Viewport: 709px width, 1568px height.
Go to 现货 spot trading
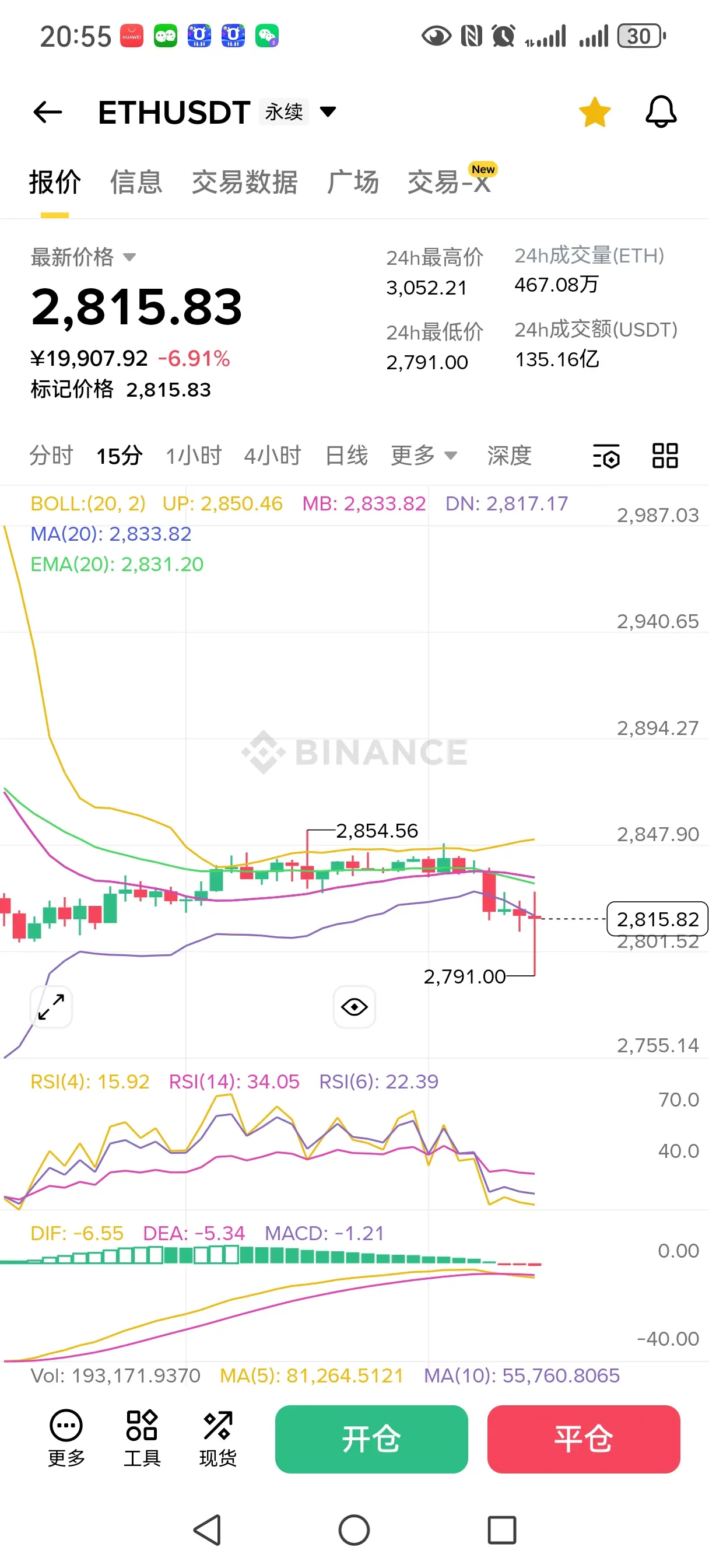tap(218, 1440)
